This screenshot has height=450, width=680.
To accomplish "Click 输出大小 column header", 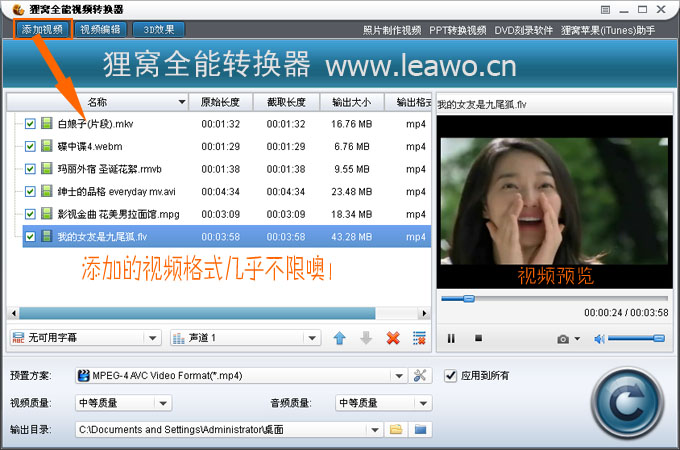I will point(352,102).
